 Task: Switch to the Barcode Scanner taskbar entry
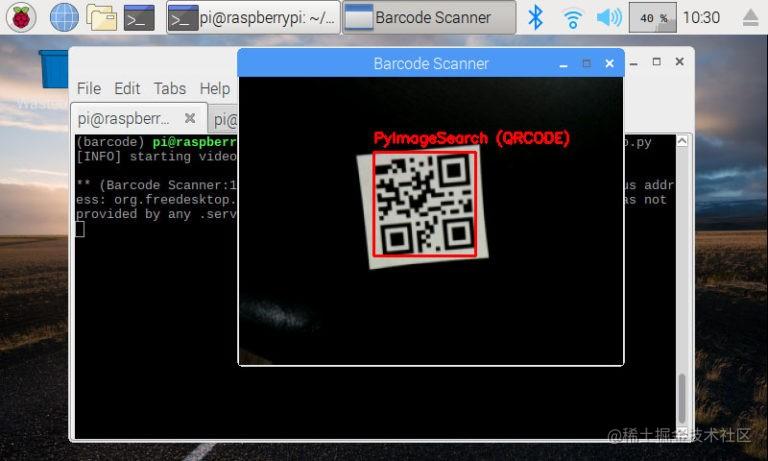(x=429, y=18)
